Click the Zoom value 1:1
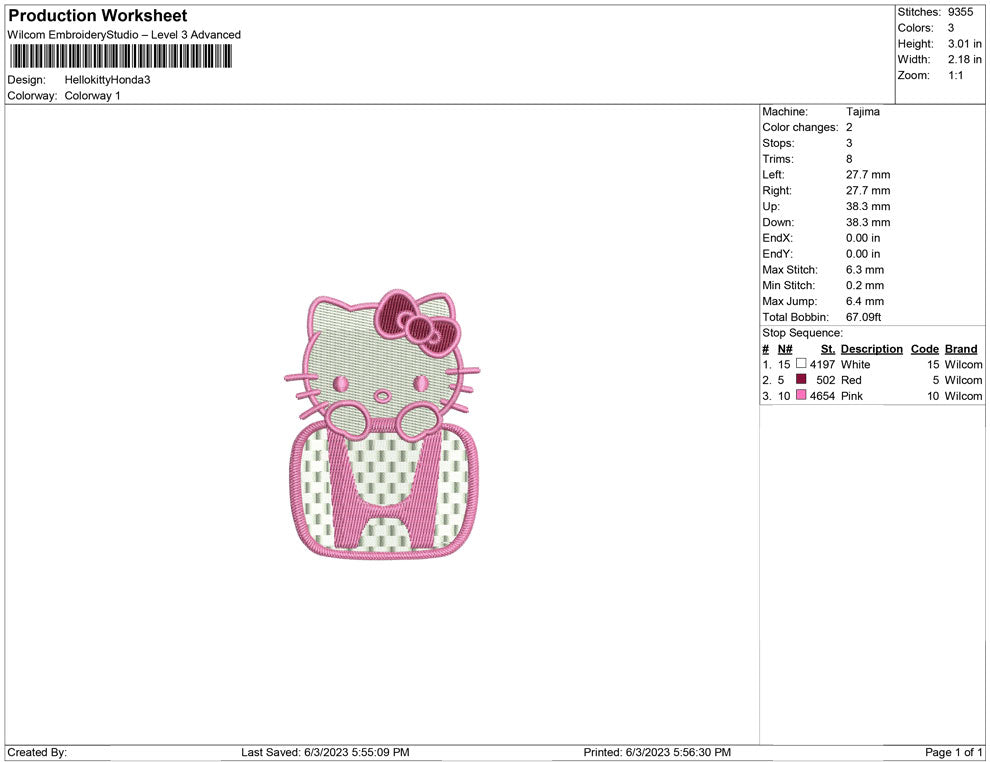Image resolution: width=990 pixels, height=762 pixels. (956, 75)
